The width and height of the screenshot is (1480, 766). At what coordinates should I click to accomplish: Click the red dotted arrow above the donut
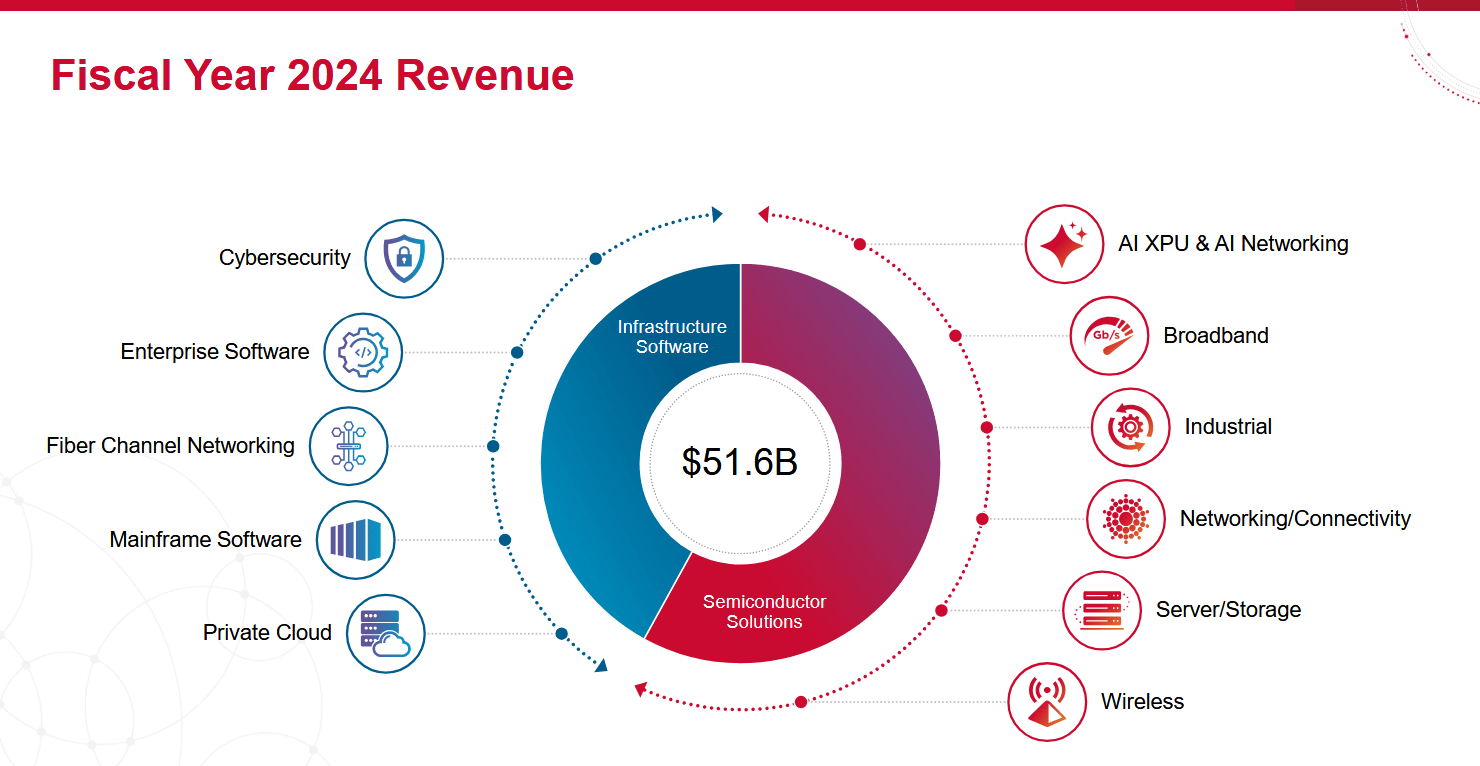764,212
